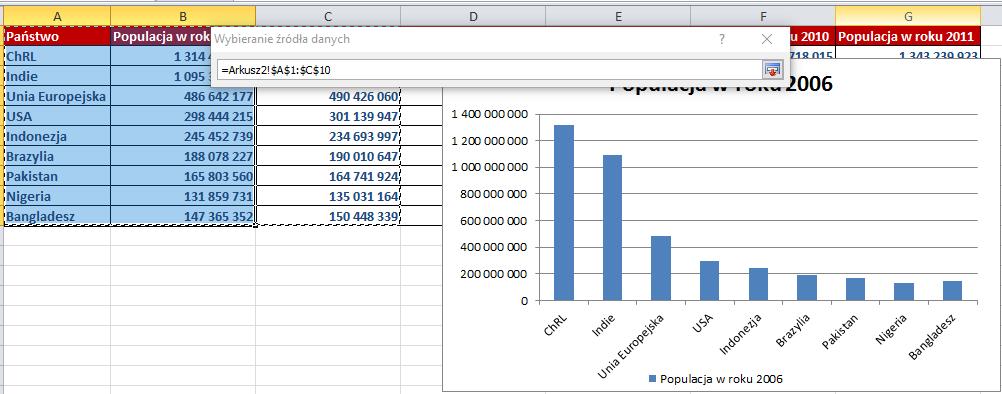Click the Brazylia bar in the chart
The height and width of the screenshot is (394, 1002).
[x=807, y=288]
